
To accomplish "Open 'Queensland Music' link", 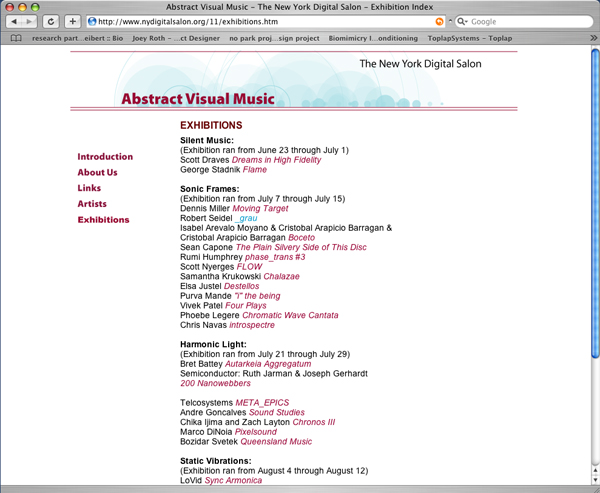I will (x=276, y=442).
